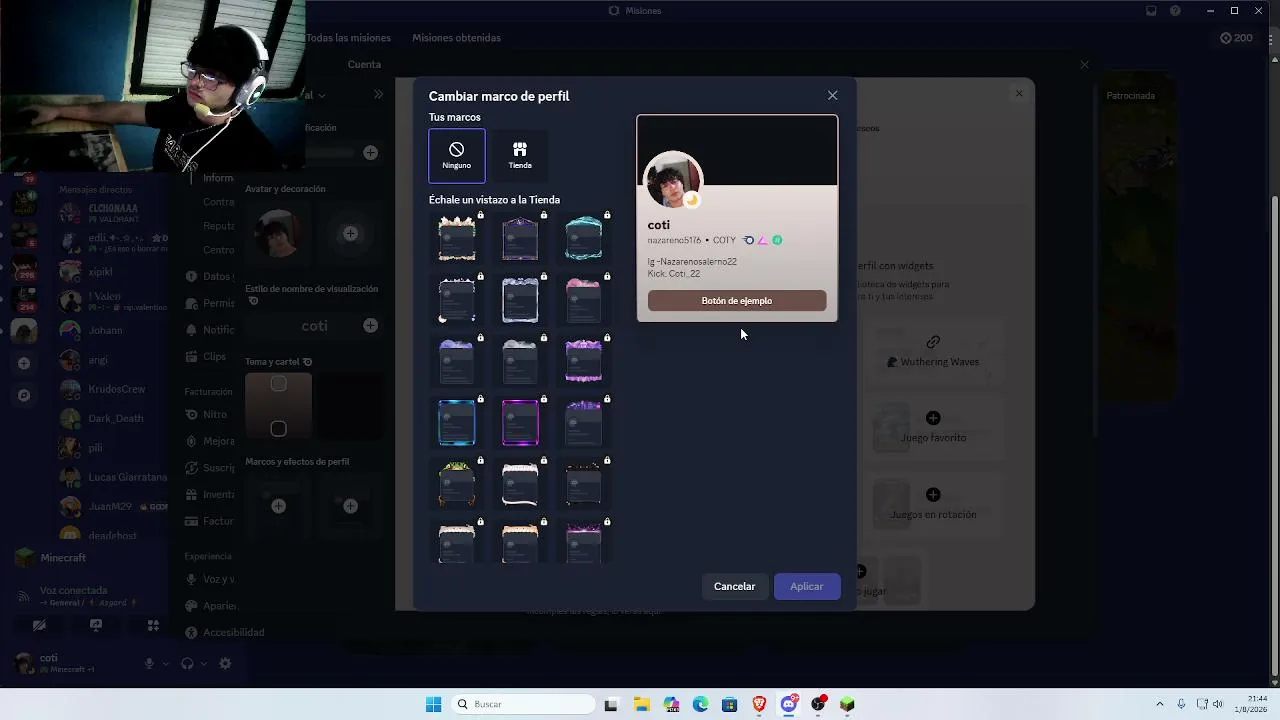The width and height of the screenshot is (1280, 720).
Task: Open the Wuthering Waves widget card
Action: pyautogui.click(x=933, y=352)
